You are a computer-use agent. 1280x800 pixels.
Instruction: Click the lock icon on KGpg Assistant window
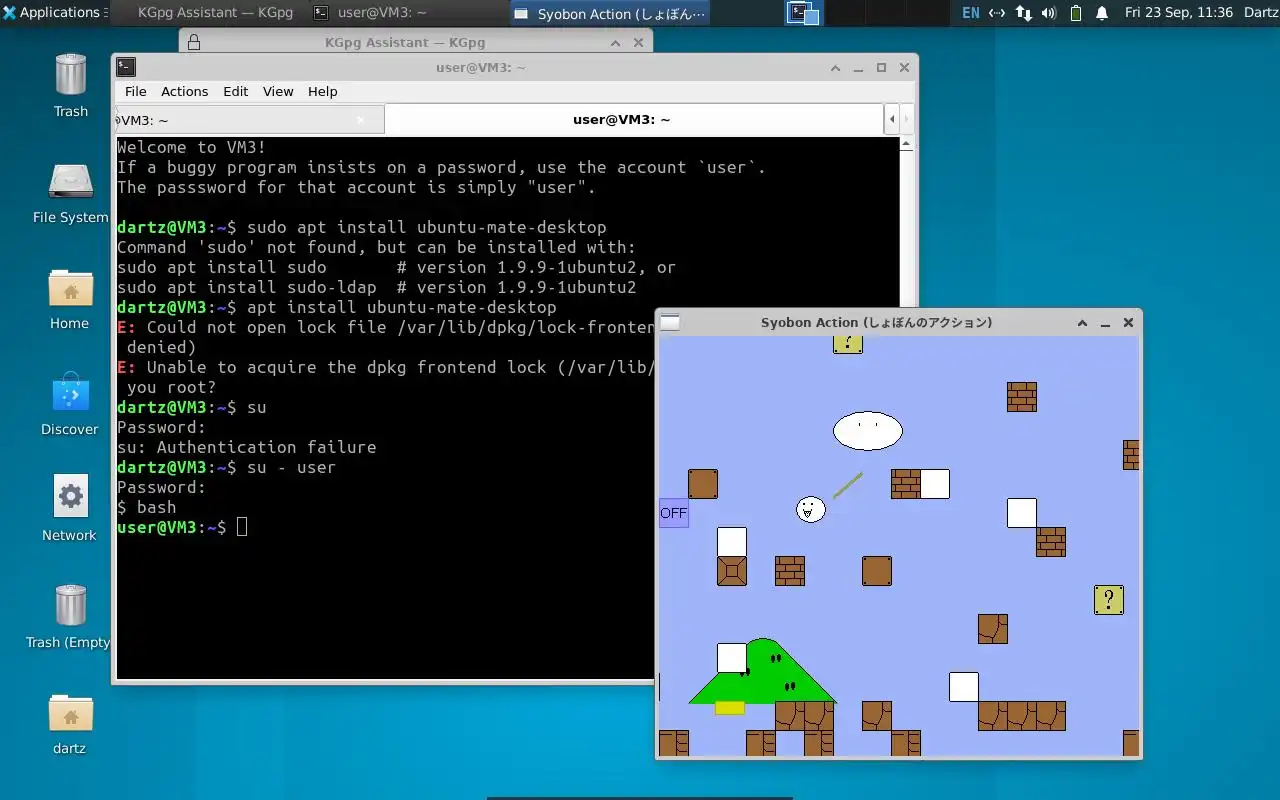[194, 42]
